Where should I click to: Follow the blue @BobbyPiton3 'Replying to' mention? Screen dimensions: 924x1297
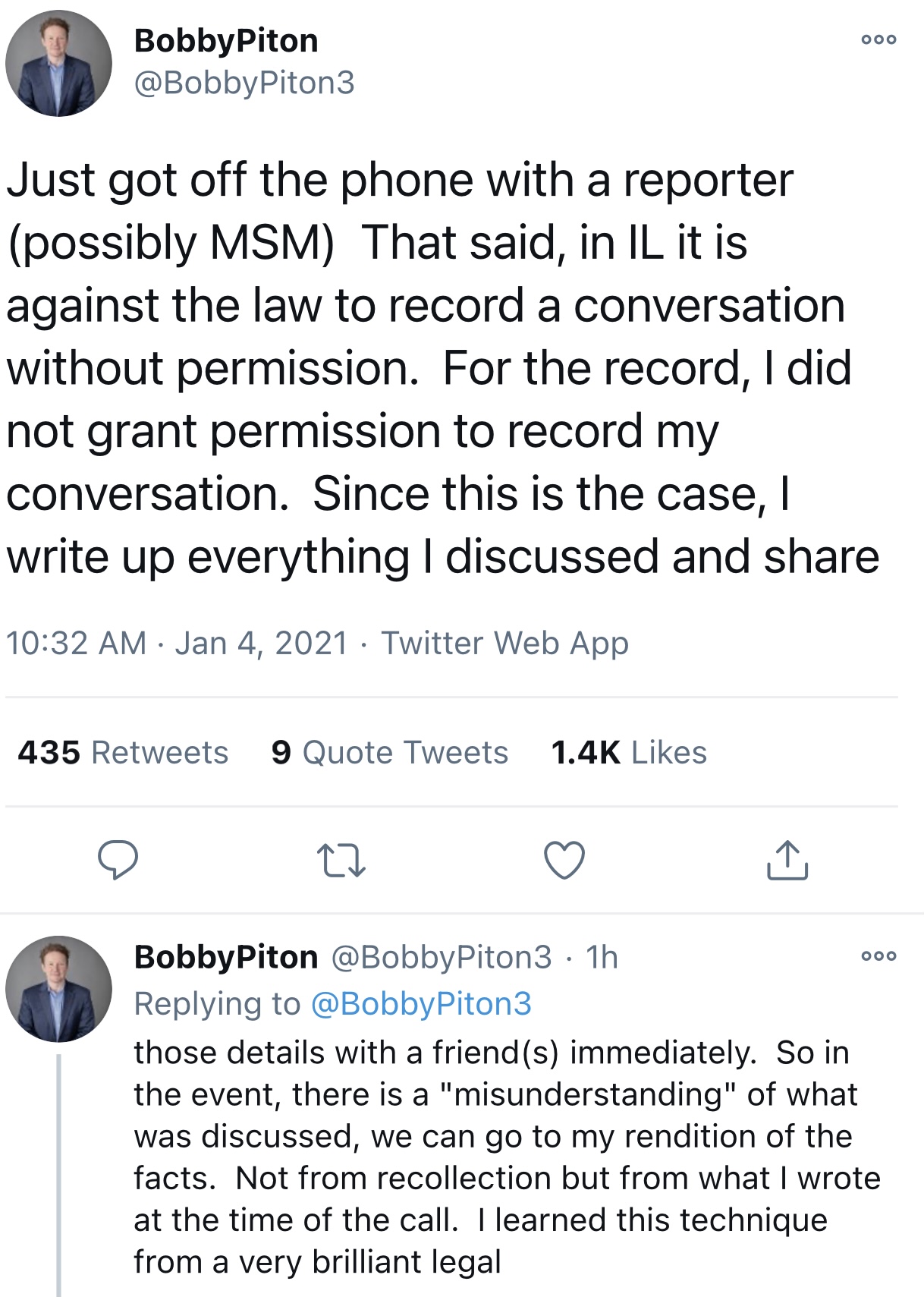click(421, 1003)
